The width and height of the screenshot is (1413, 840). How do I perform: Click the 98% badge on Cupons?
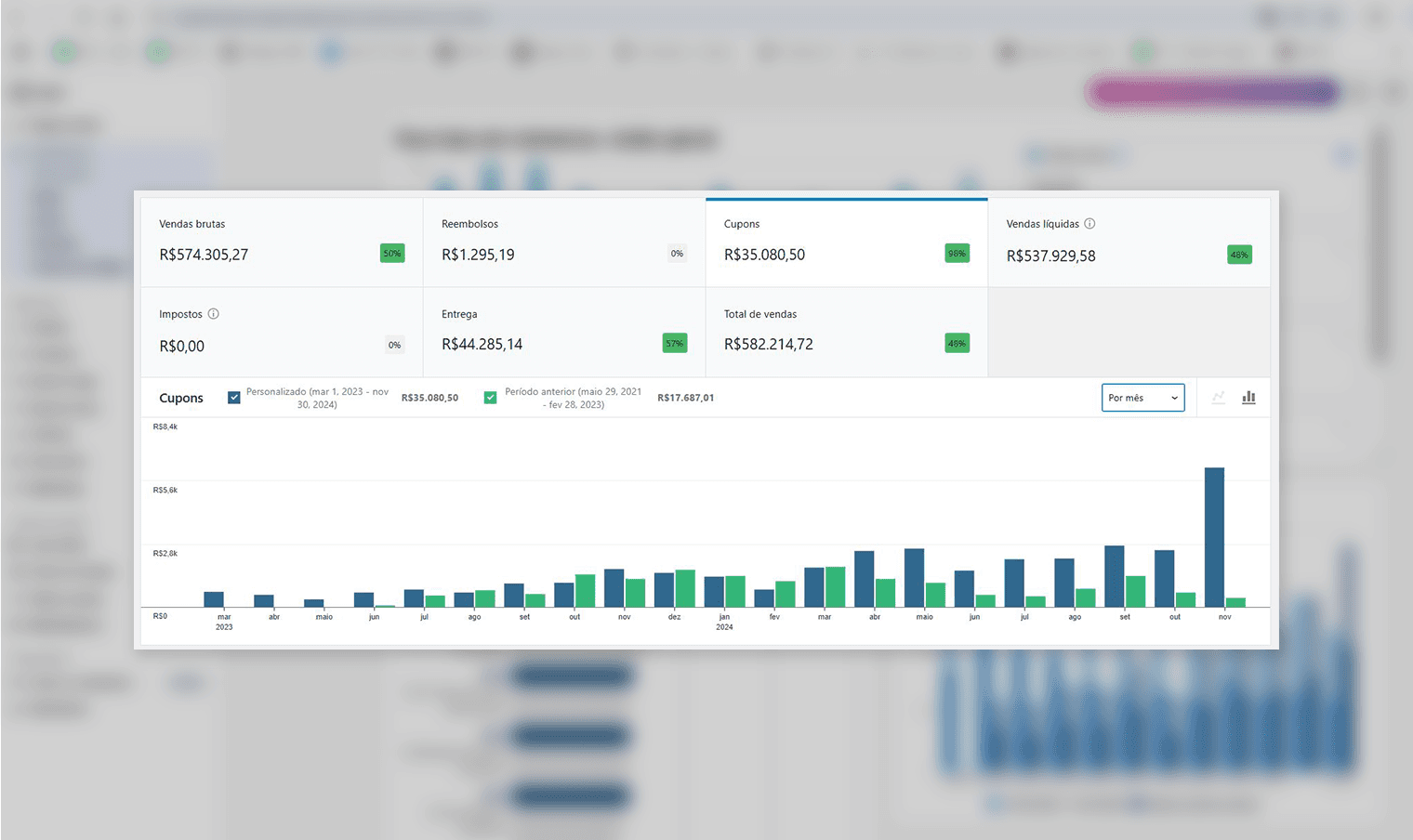(957, 254)
